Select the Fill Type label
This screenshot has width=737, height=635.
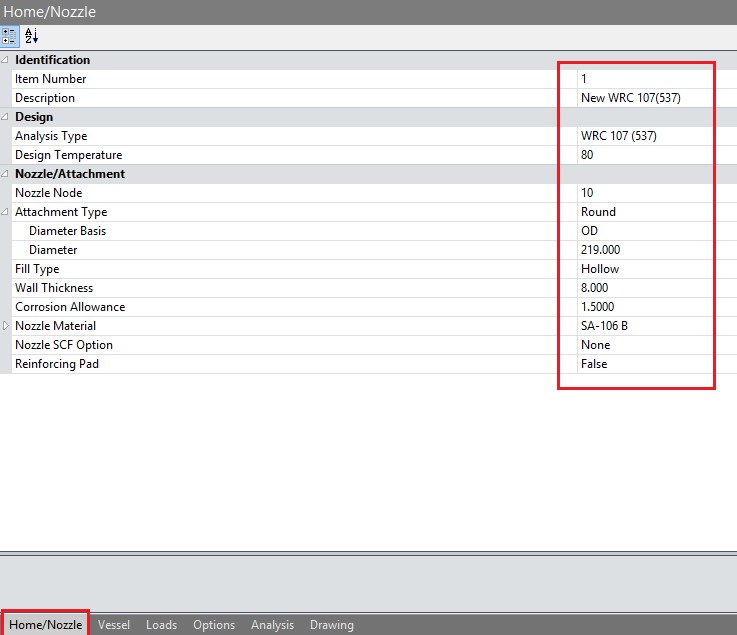coord(37,269)
